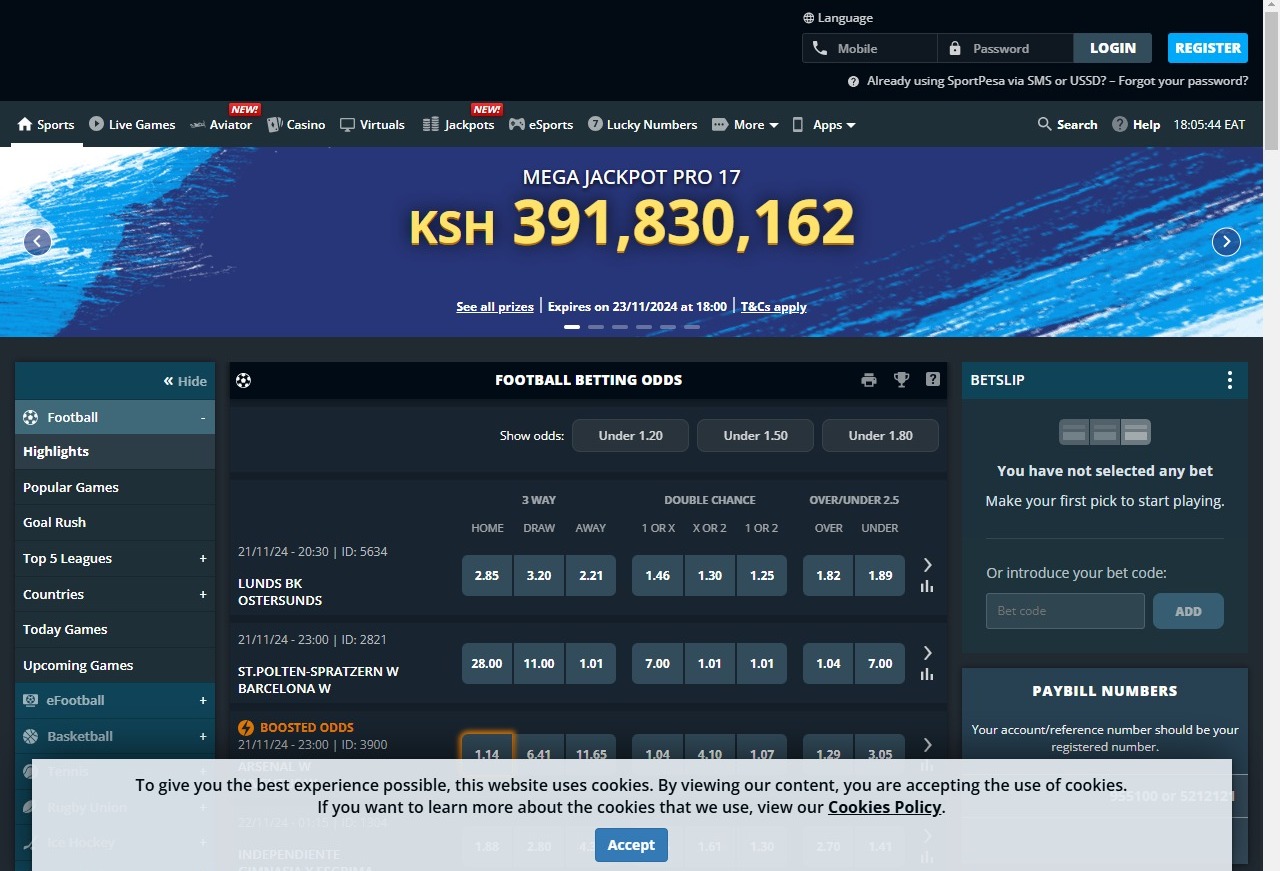This screenshot has height=871, width=1280.
Task: Select first banner slide indicator
Action: (x=572, y=327)
